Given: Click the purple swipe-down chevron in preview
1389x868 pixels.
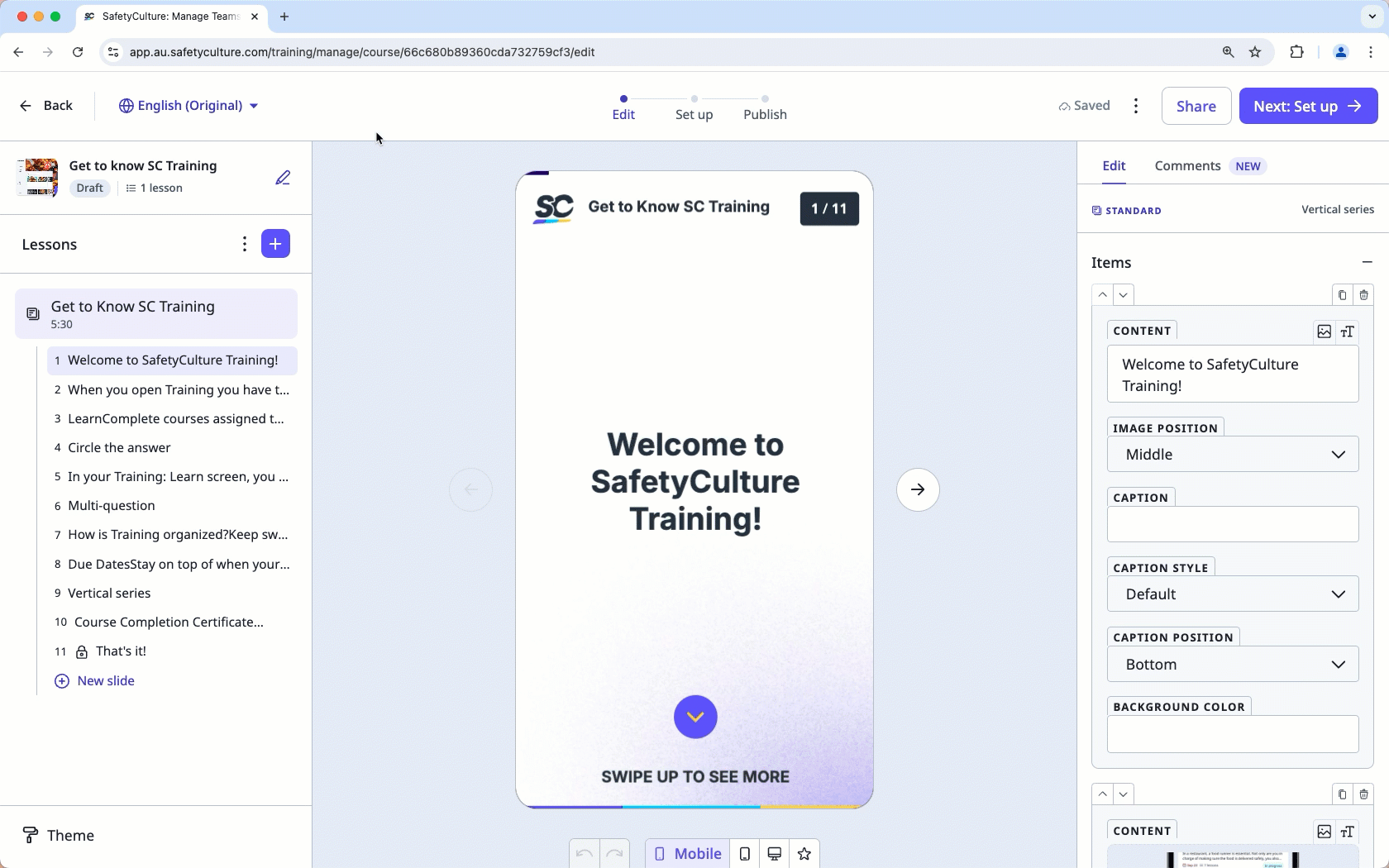Looking at the screenshot, I should point(695,717).
